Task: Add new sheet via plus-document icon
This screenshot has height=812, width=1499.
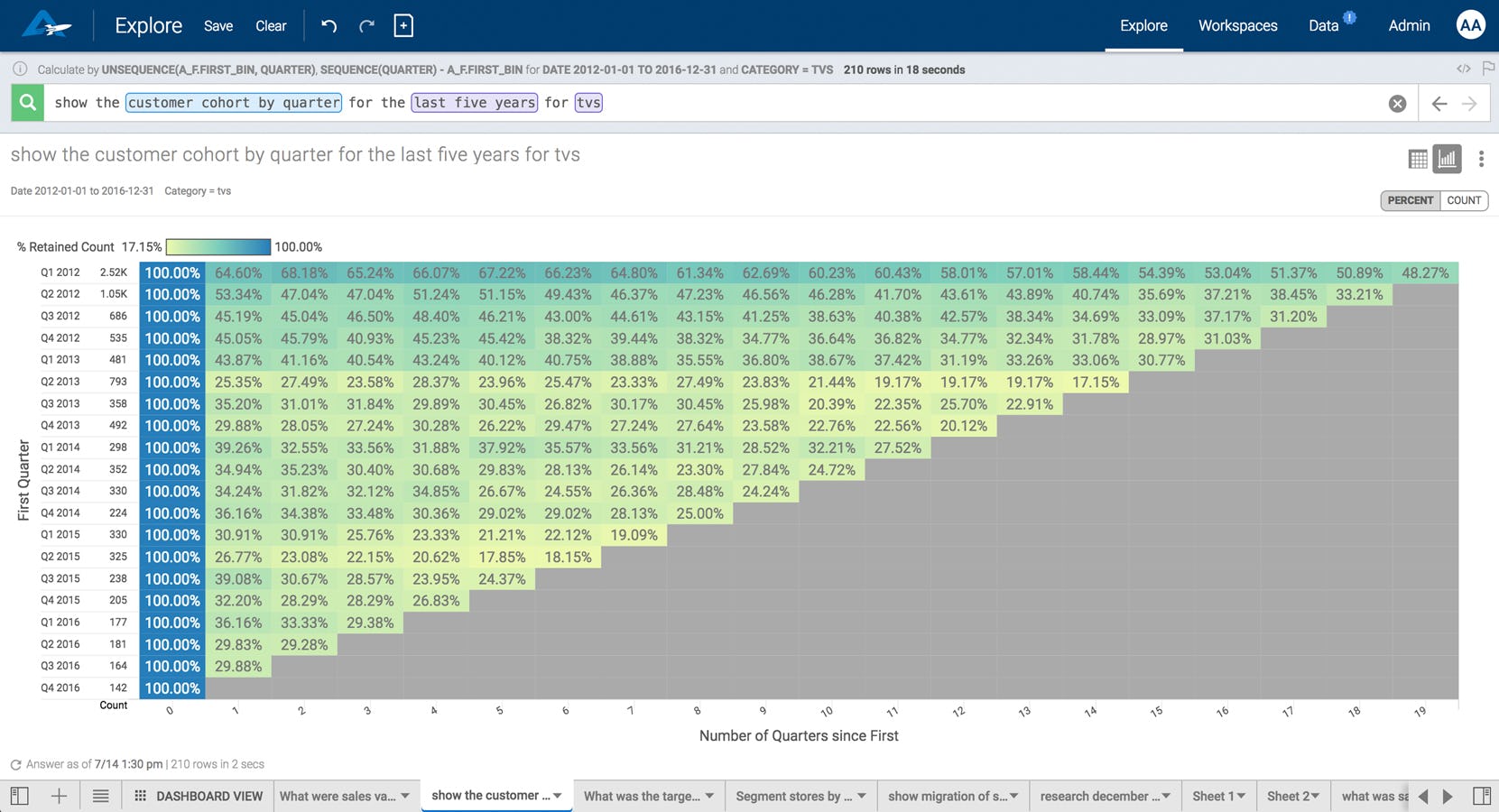Action: pyautogui.click(x=403, y=25)
